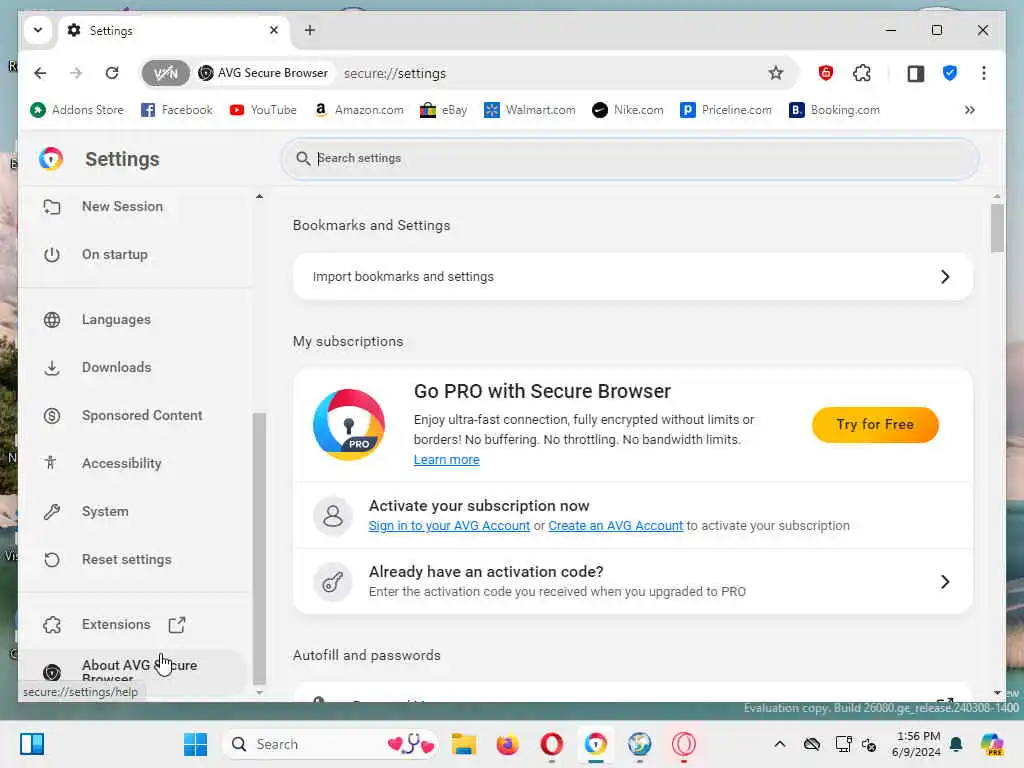Open the eBay bookmark
Viewport: 1024px width, 768px height.
[x=443, y=110]
